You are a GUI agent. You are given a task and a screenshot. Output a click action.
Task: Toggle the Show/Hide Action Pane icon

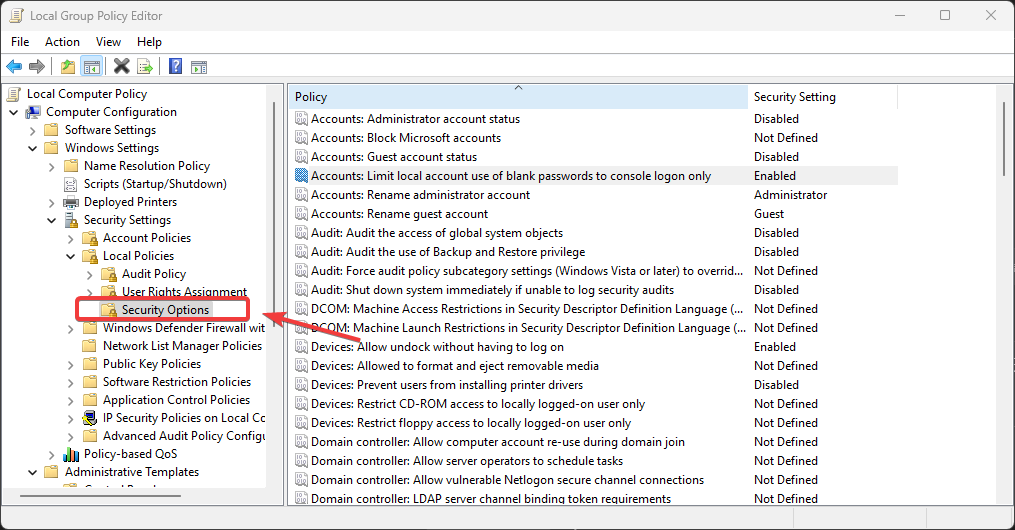coord(199,67)
